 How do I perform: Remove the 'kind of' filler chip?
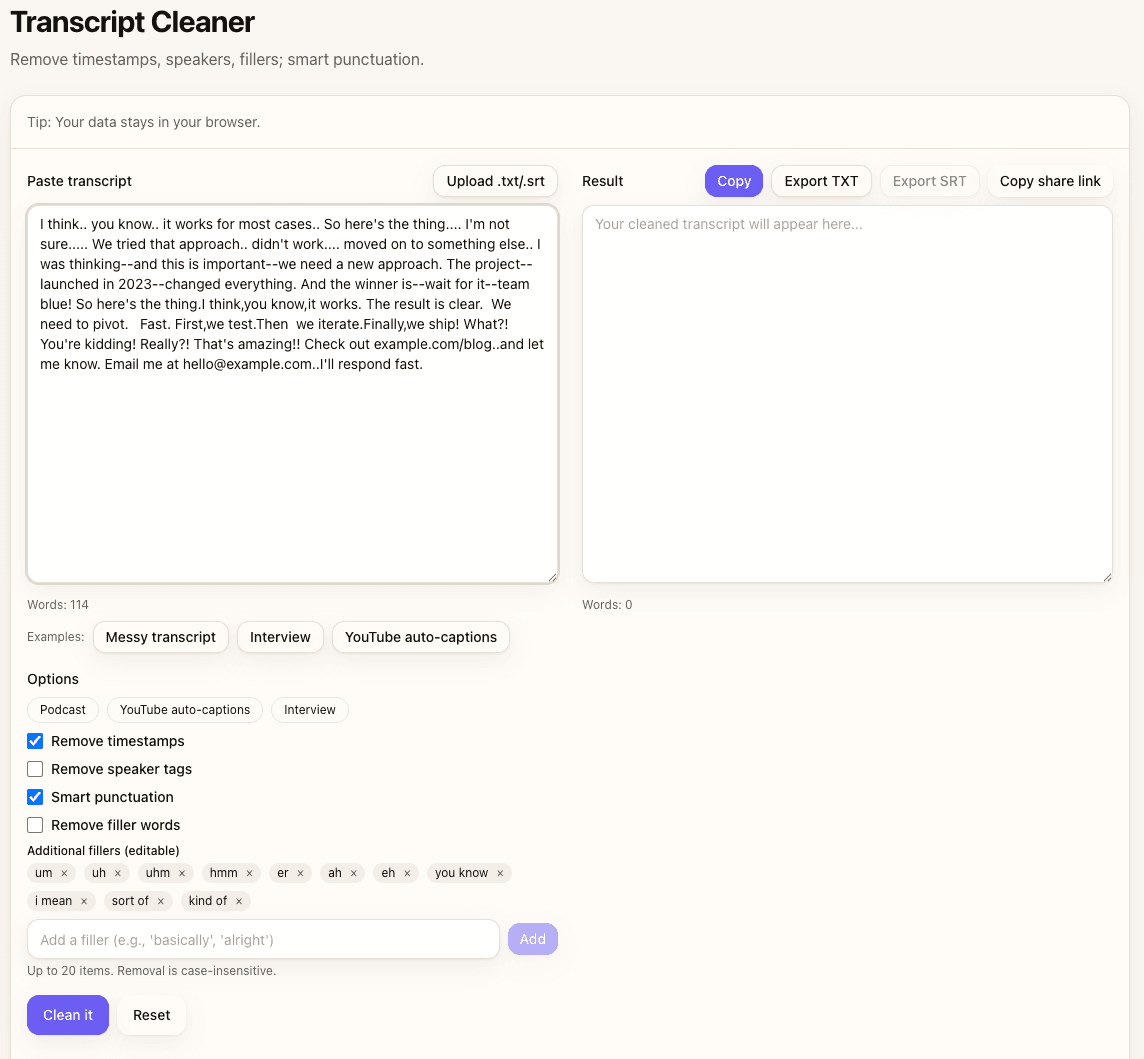pos(238,901)
